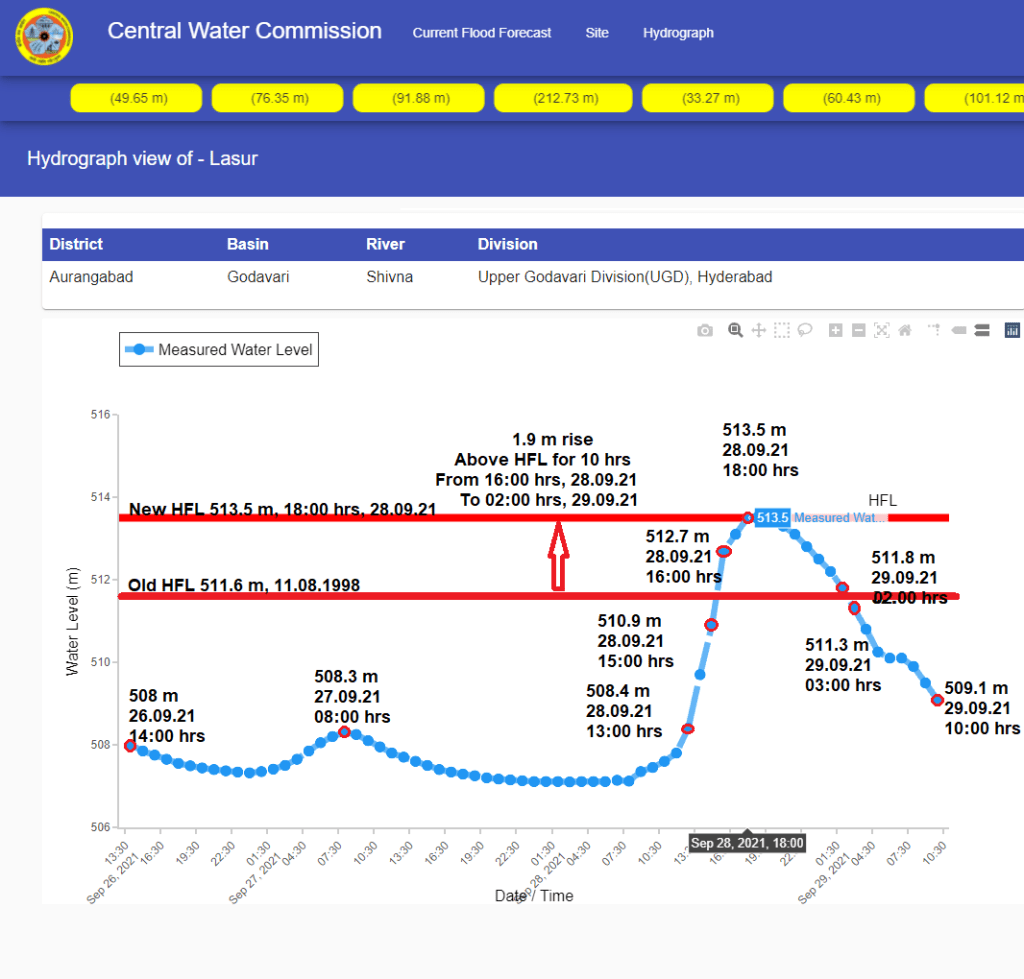
Task: Choose the Box Select tool
Action: (x=782, y=330)
